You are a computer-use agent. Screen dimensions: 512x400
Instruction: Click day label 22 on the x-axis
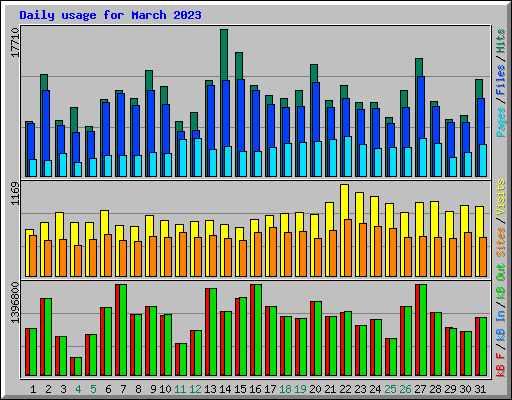pos(345,389)
